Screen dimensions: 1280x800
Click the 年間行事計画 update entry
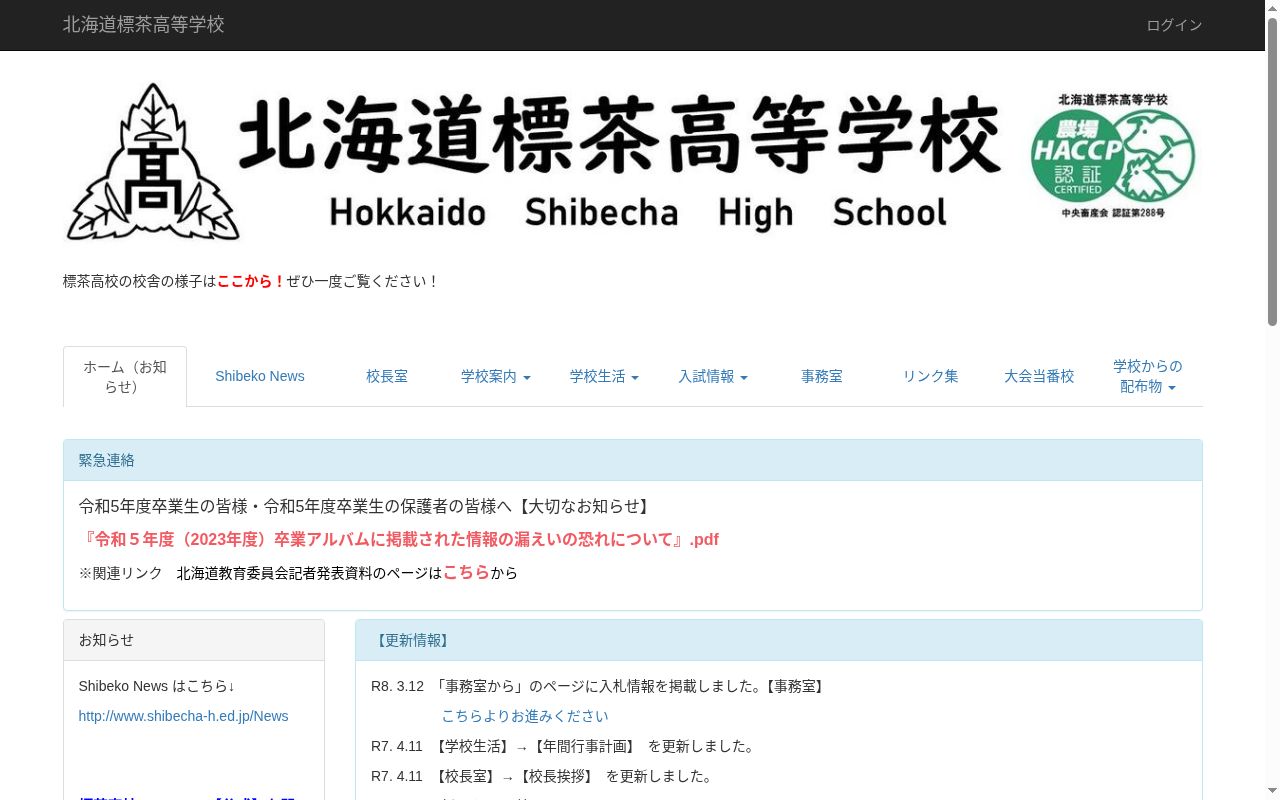565,746
